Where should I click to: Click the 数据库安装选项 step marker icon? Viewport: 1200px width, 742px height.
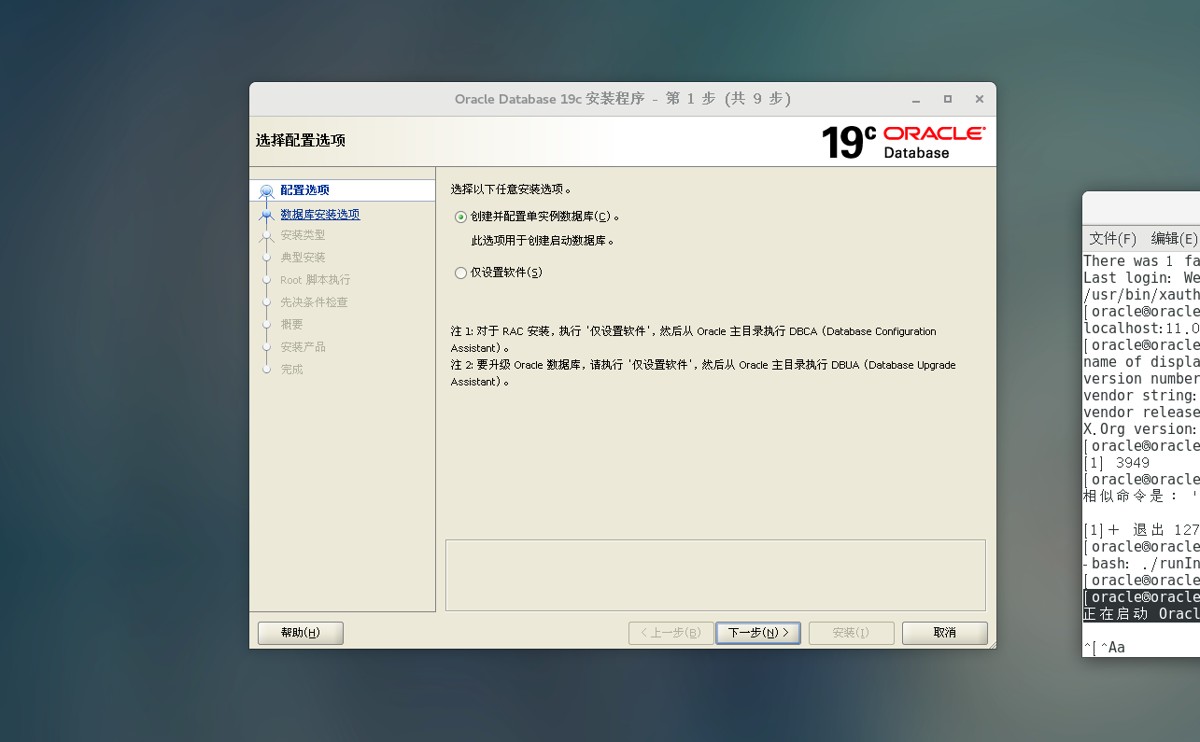point(266,214)
